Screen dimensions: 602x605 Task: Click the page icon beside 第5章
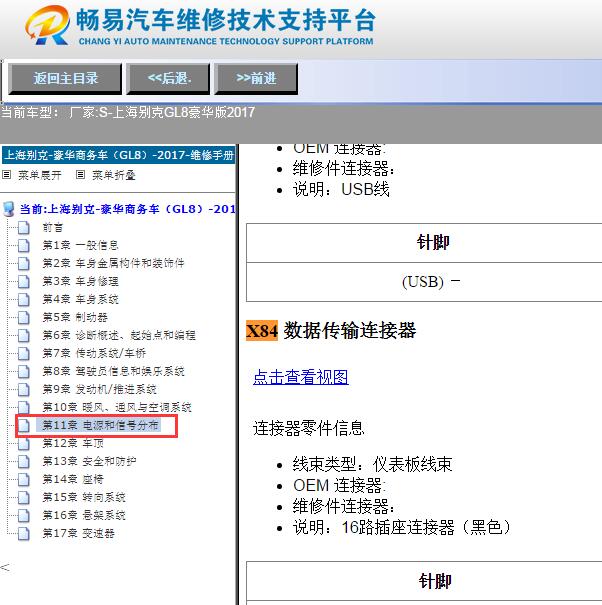(x=24, y=318)
